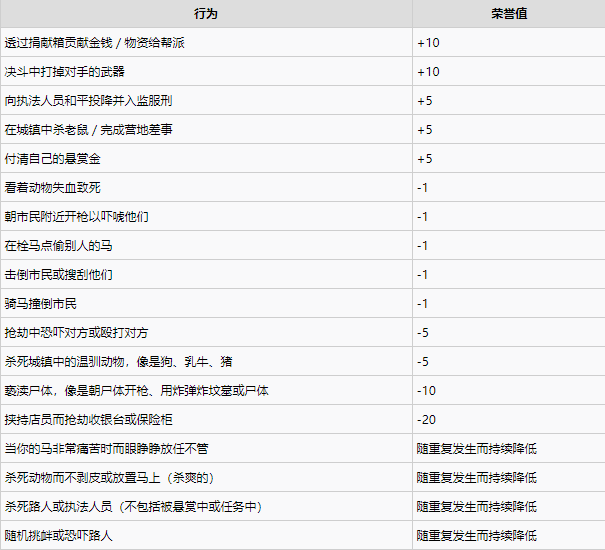Click the -1 value for '看着动物失血致死'
Screen dimensions: 605x550
coord(422,188)
